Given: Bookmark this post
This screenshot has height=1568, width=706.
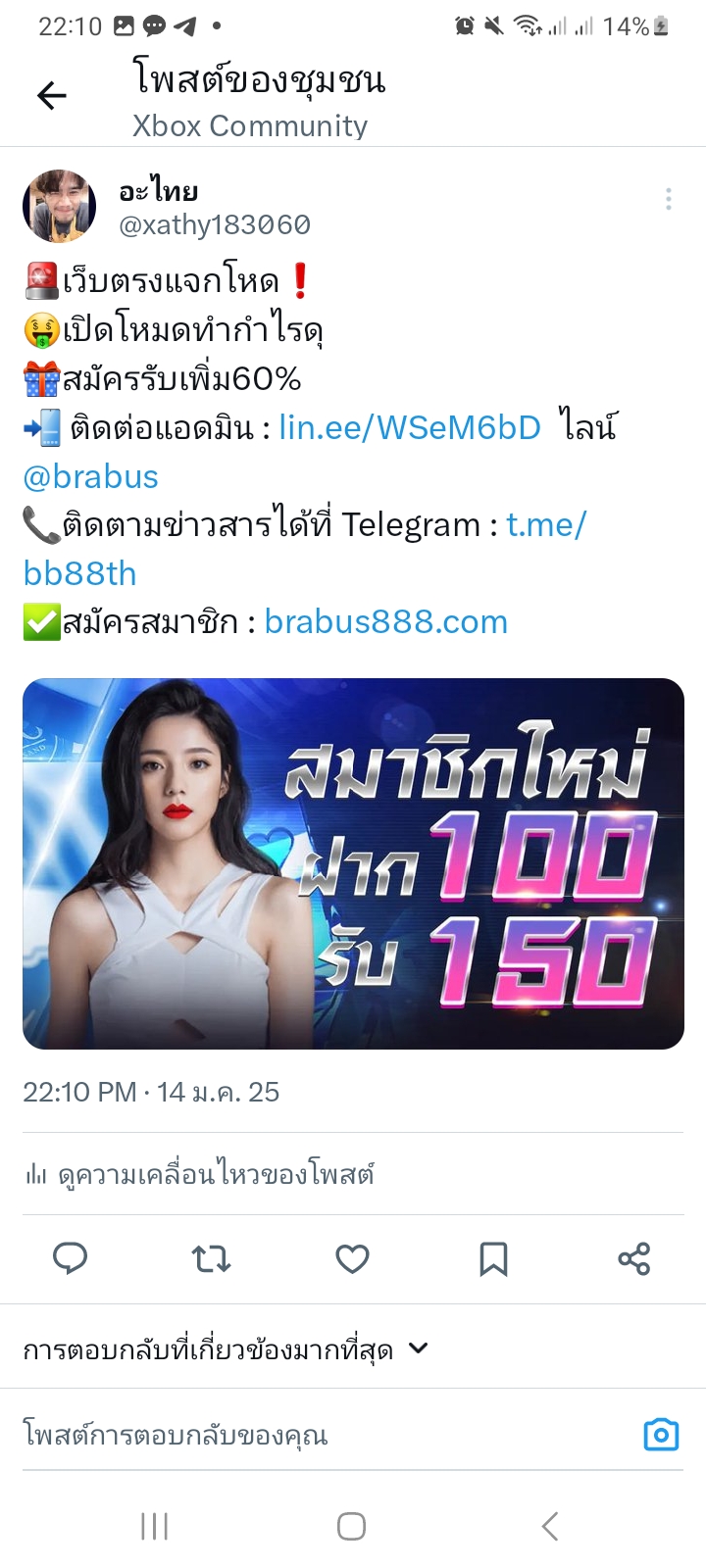Looking at the screenshot, I should click(493, 1258).
